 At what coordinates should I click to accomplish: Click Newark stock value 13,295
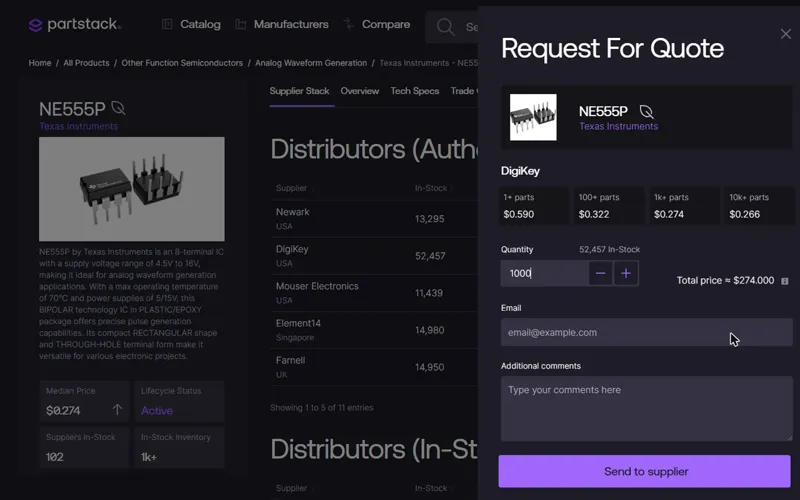click(430, 219)
